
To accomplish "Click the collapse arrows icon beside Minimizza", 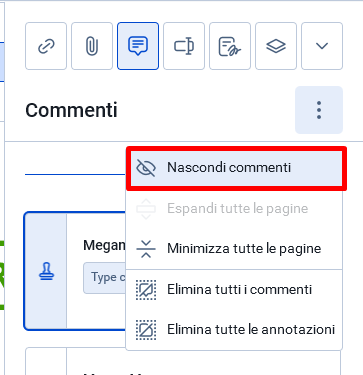I will click(146, 249).
